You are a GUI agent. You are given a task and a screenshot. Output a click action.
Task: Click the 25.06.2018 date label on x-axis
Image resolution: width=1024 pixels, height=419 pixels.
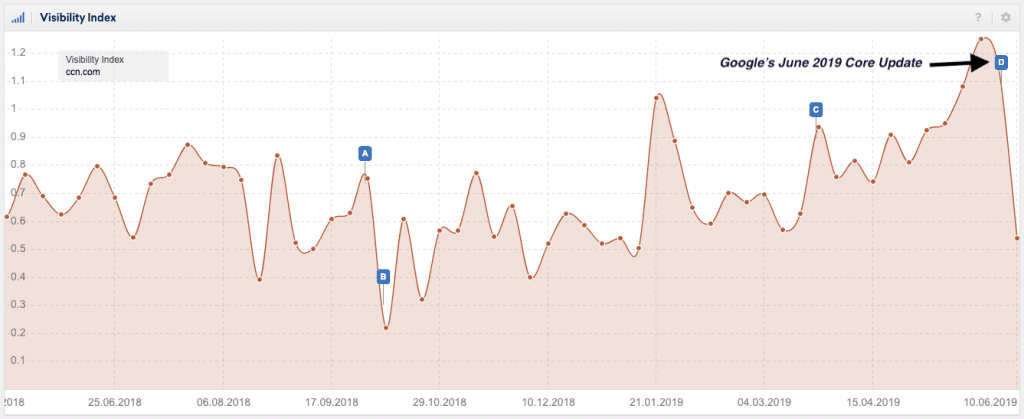click(115, 403)
